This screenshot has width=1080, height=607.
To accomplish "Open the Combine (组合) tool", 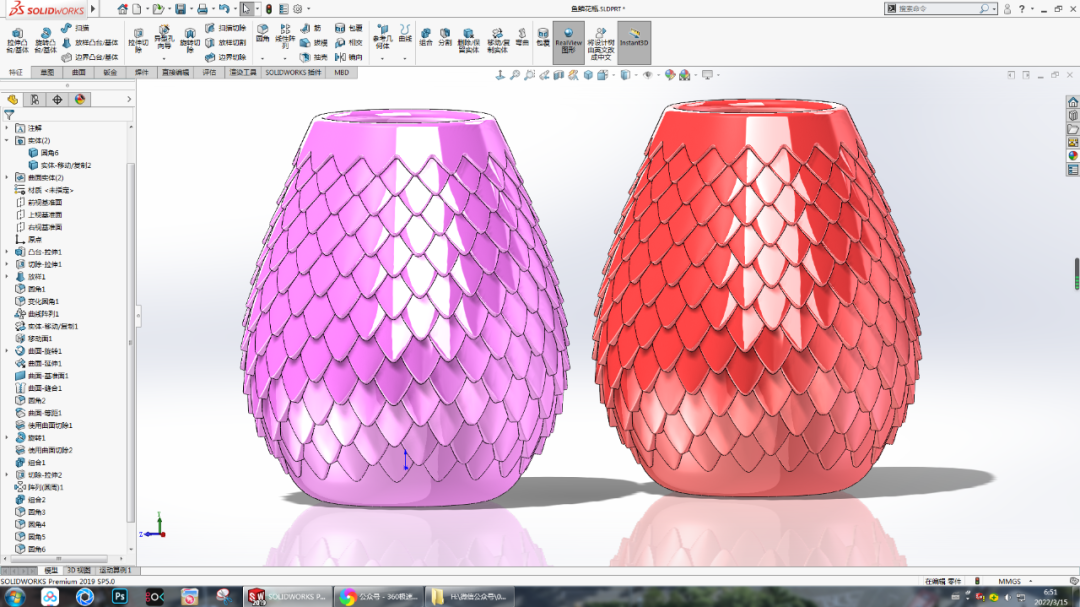I will [426, 36].
